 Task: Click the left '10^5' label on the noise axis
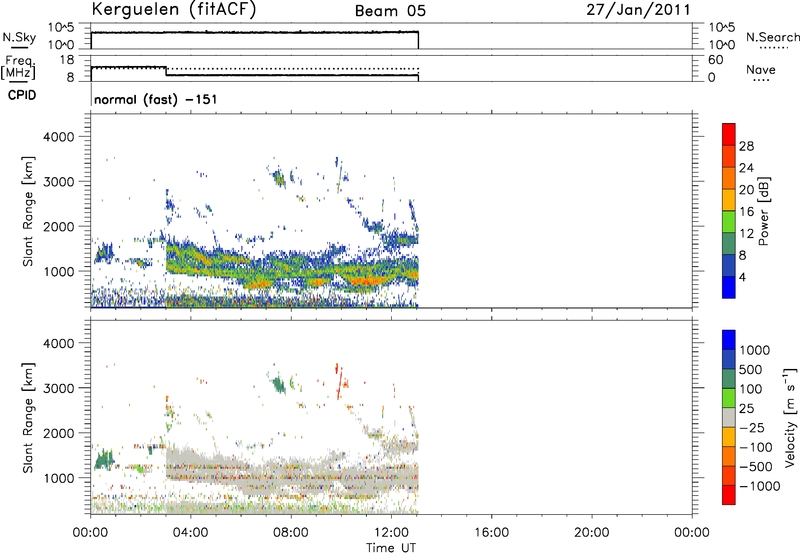[61, 28]
